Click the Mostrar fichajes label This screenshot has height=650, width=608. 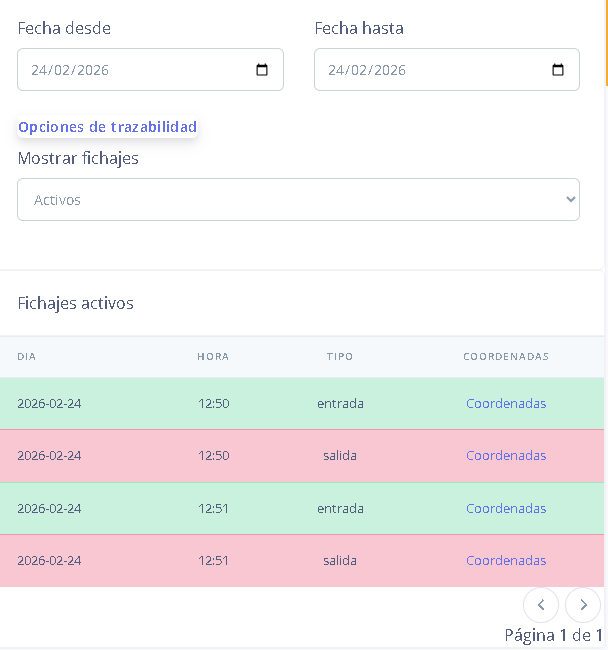point(78,158)
